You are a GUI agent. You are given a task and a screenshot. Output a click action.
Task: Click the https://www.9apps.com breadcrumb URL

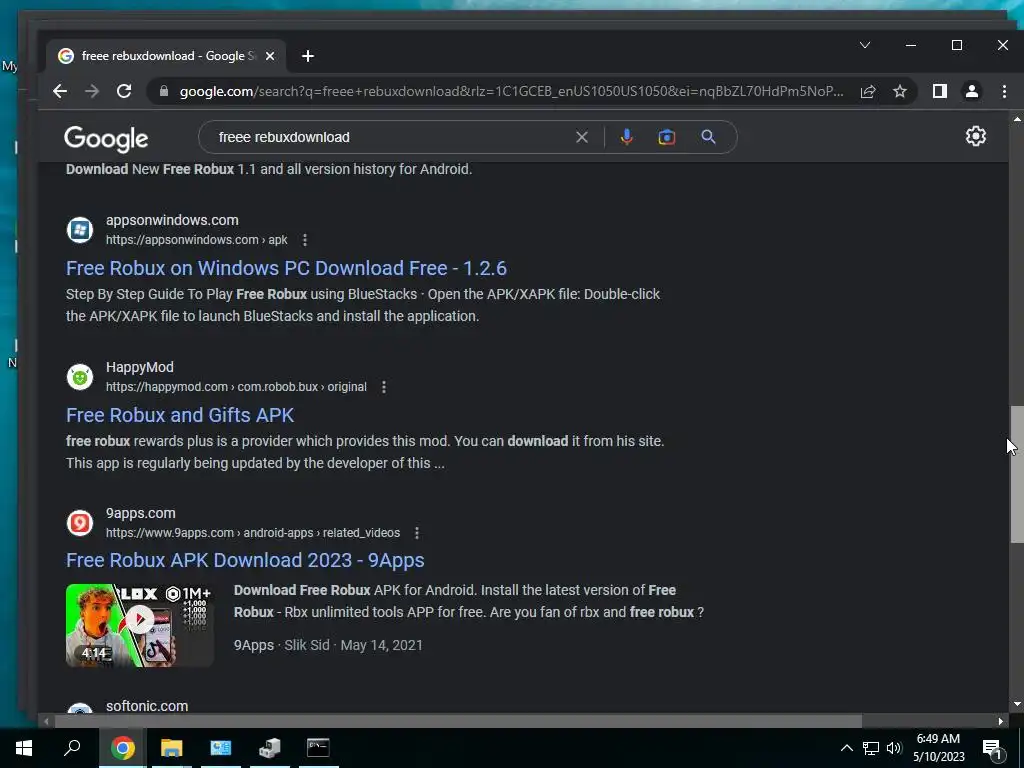pyautogui.click(x=253, y=534)
